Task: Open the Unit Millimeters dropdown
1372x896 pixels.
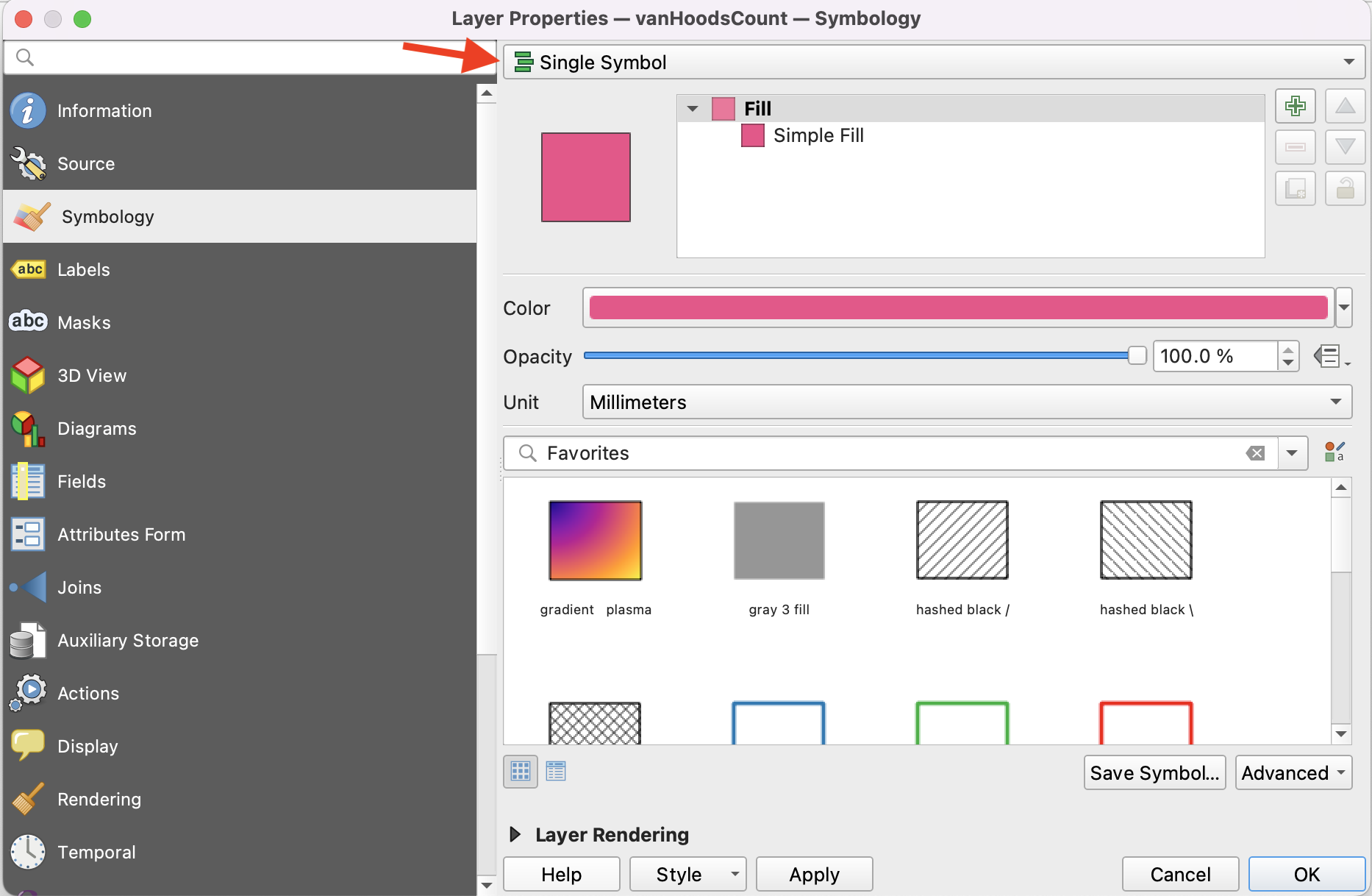Action: click(x=966, y=402)
